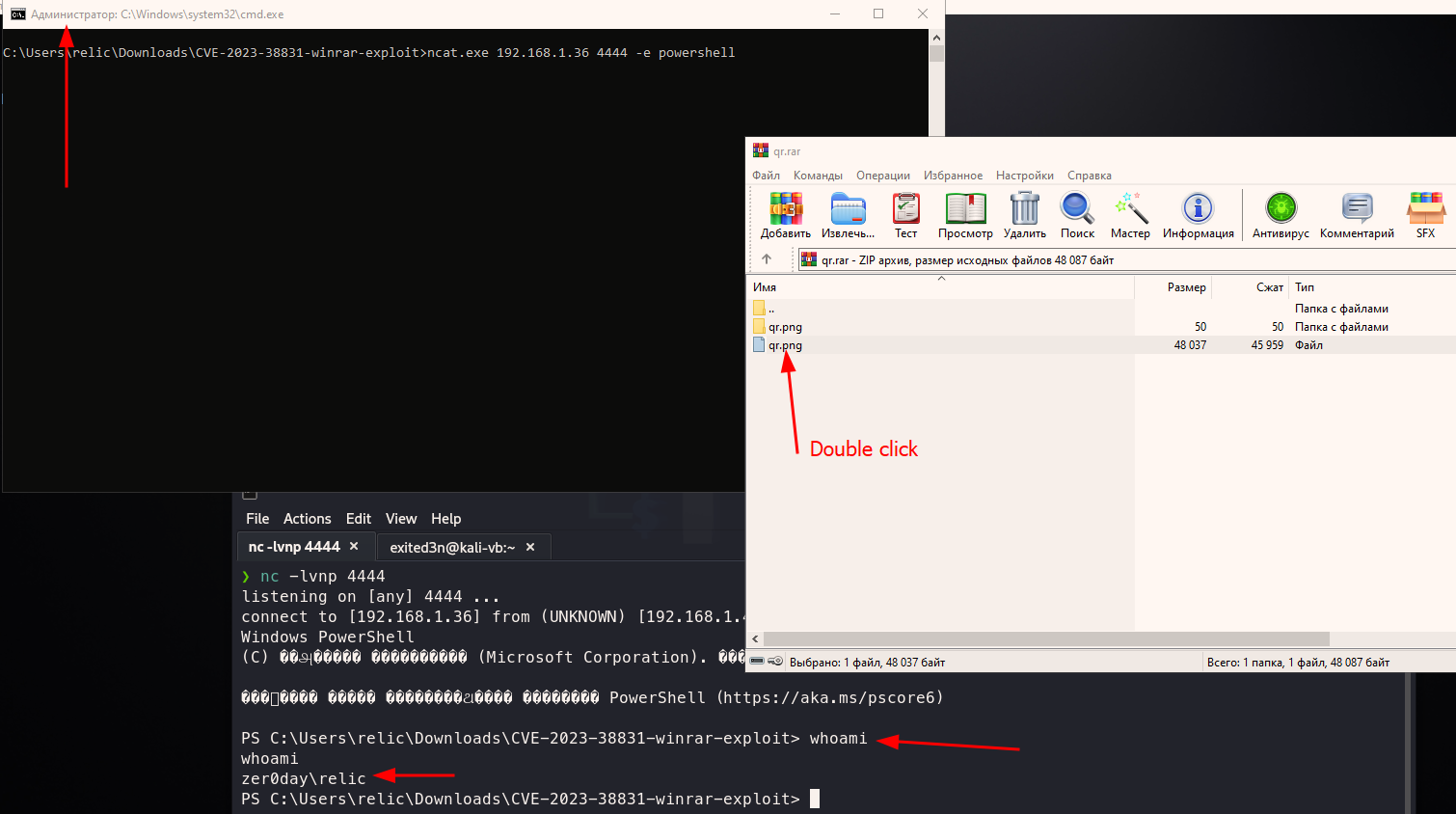Open the Help menu in Kali terminal
The image size is (1456, 814).
click(x=445, y=519)
